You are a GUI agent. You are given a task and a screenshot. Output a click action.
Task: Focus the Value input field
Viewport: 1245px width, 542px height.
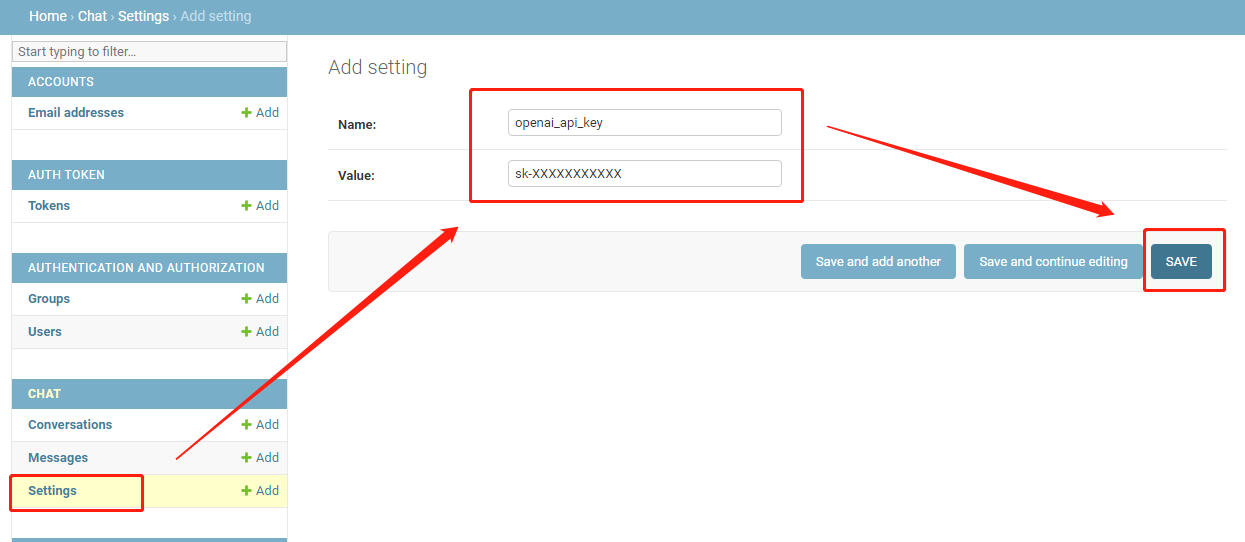point(644,174)
